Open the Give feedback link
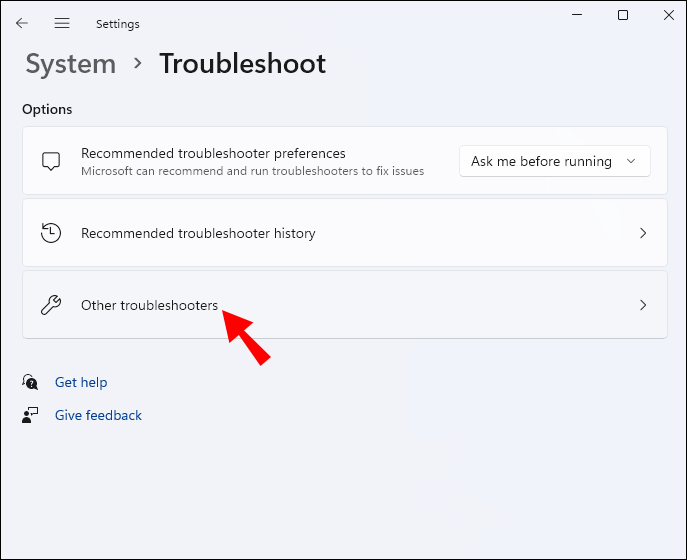Viewport: 687px width, 560px height. coord(98,415)
